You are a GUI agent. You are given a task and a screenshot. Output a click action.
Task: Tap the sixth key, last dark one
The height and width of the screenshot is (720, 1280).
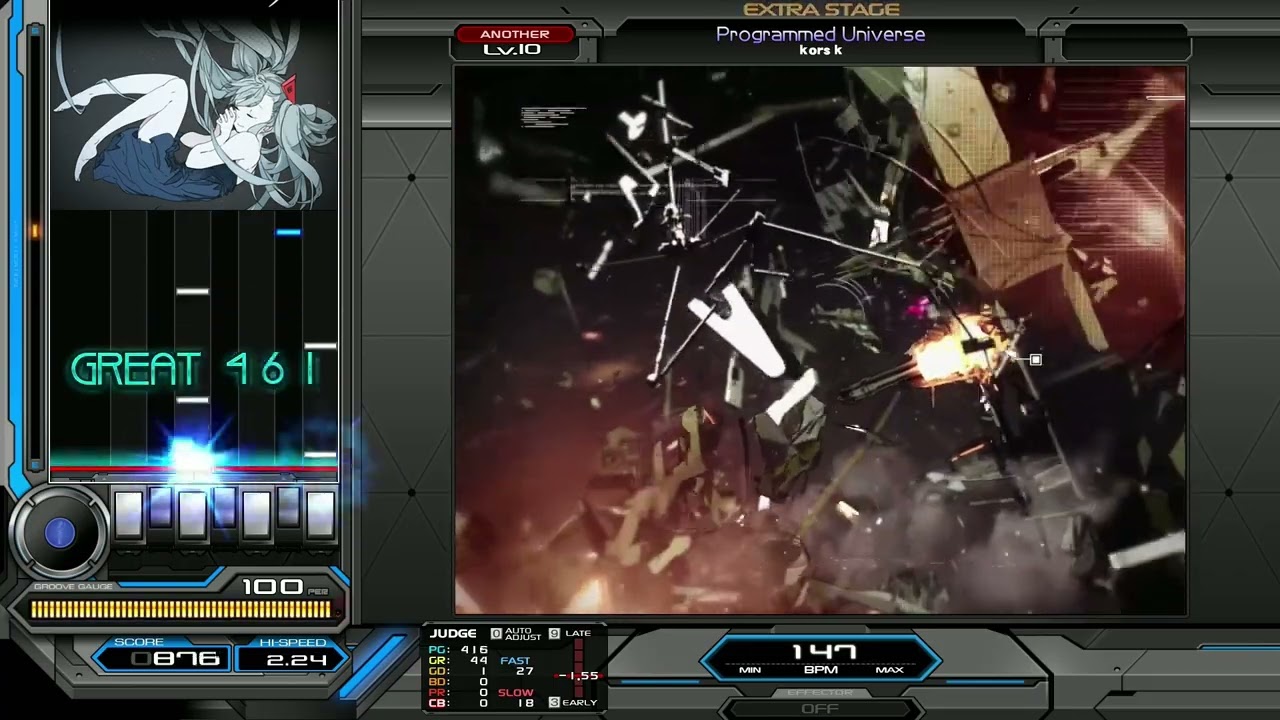click(x=288, y=507)
